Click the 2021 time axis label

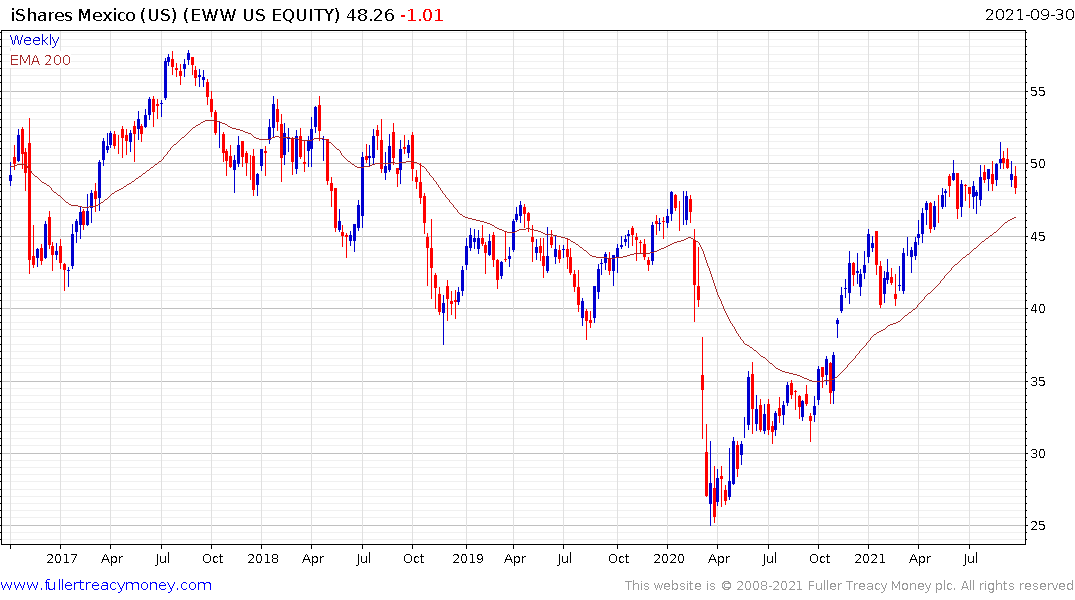(x=869, y=558)
